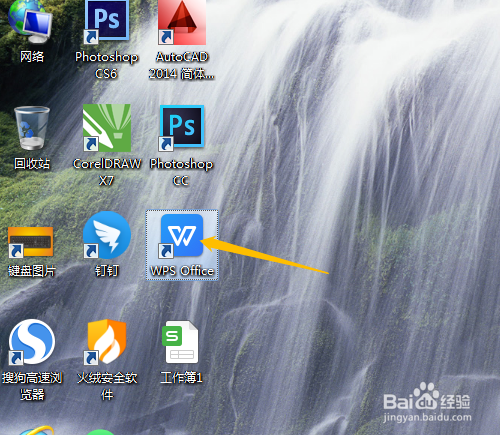Image resolution: width=500 pixels, height=435 pixels.
Task: Click the '钉钉' label text
Action: (107, 270)
